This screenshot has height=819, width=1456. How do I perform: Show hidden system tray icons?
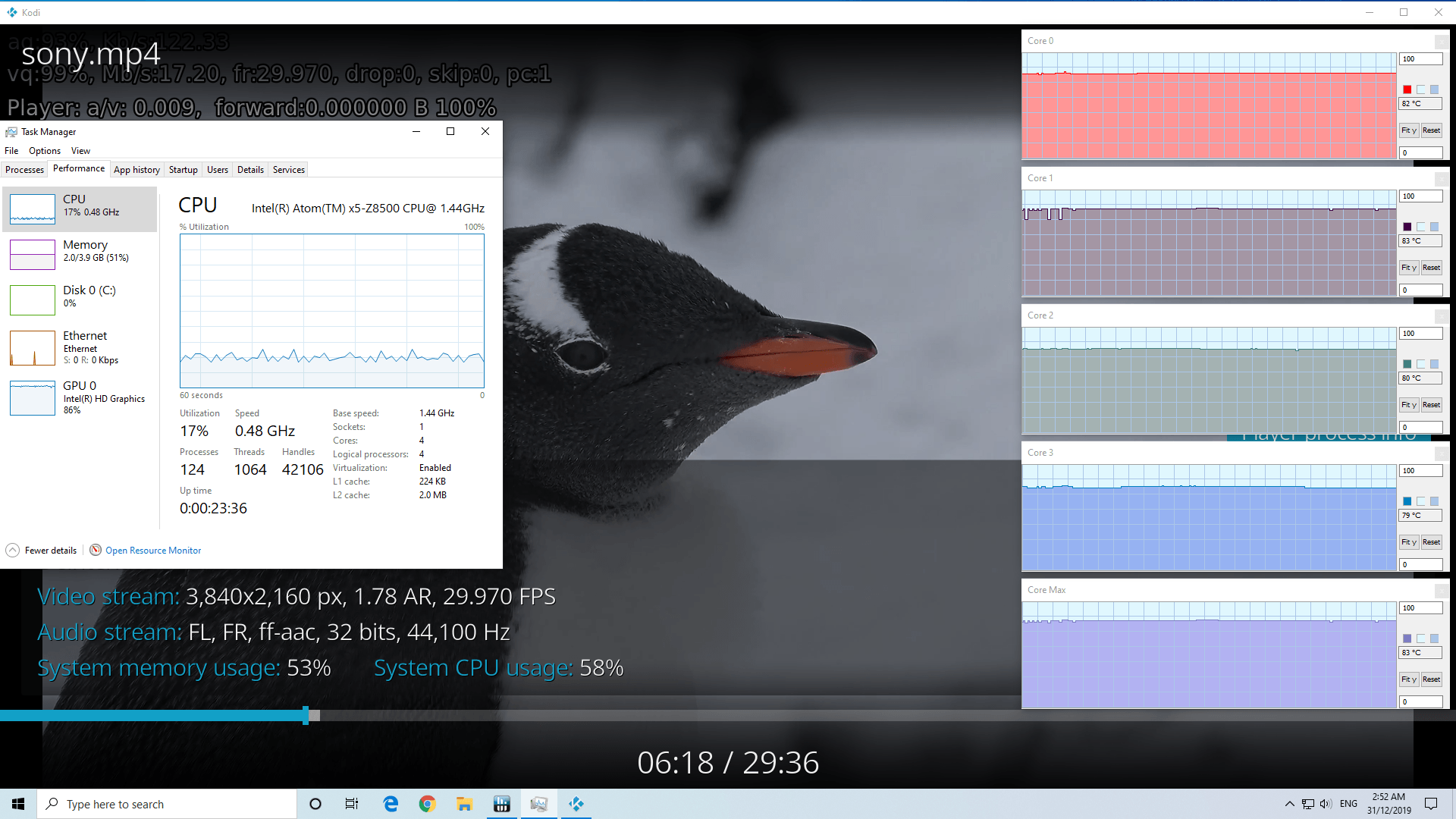(x=1289, y=804)
